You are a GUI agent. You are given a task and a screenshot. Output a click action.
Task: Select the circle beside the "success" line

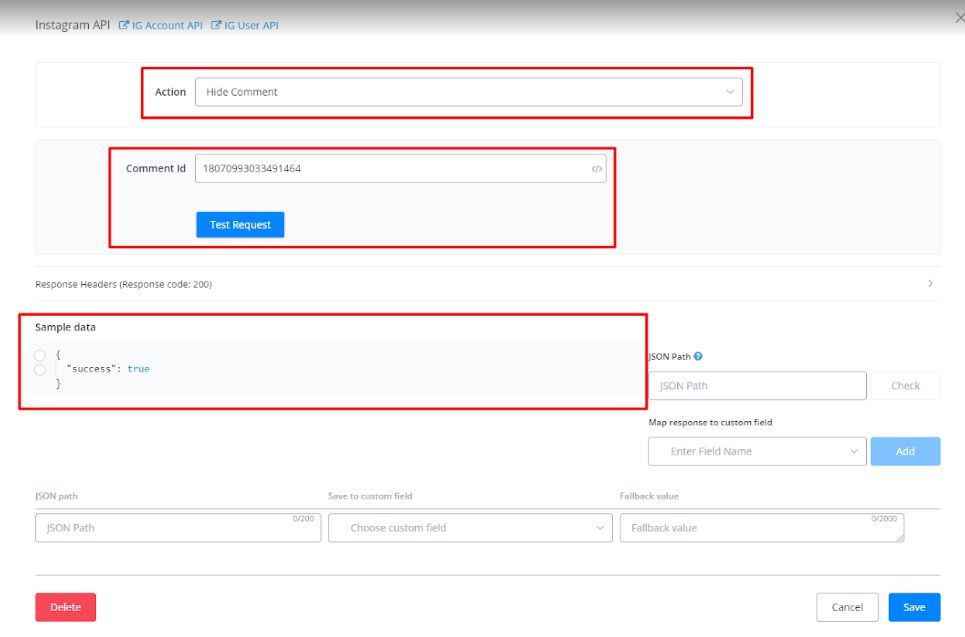40,370
